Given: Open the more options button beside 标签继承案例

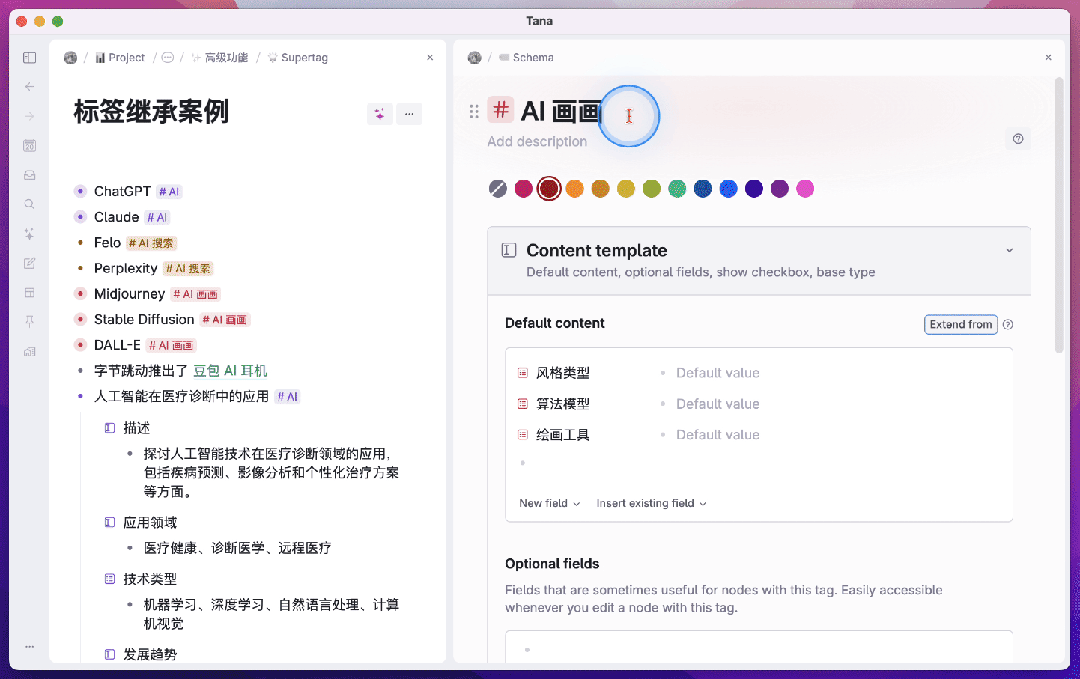Looking at the screenshot, I should click(409, 114).
